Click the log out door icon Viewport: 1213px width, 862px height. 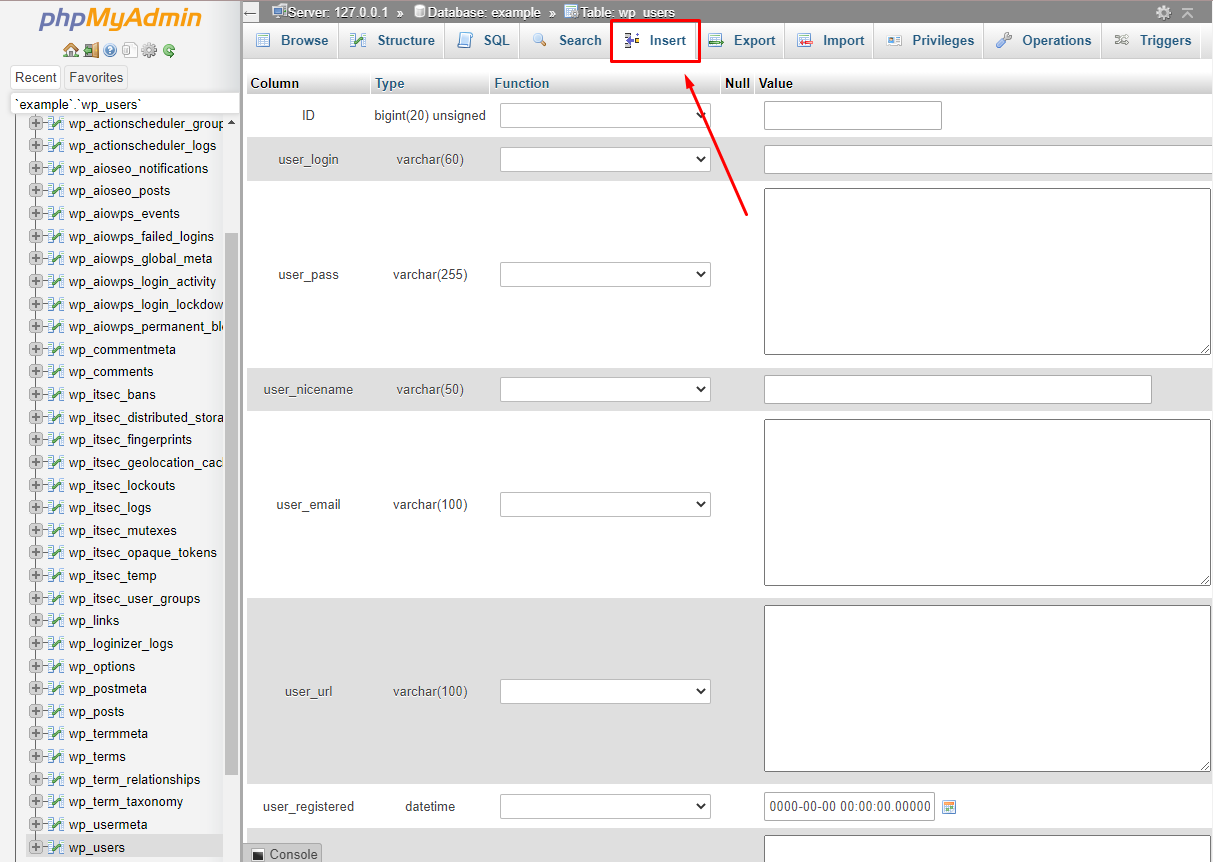tap(90, 50)
